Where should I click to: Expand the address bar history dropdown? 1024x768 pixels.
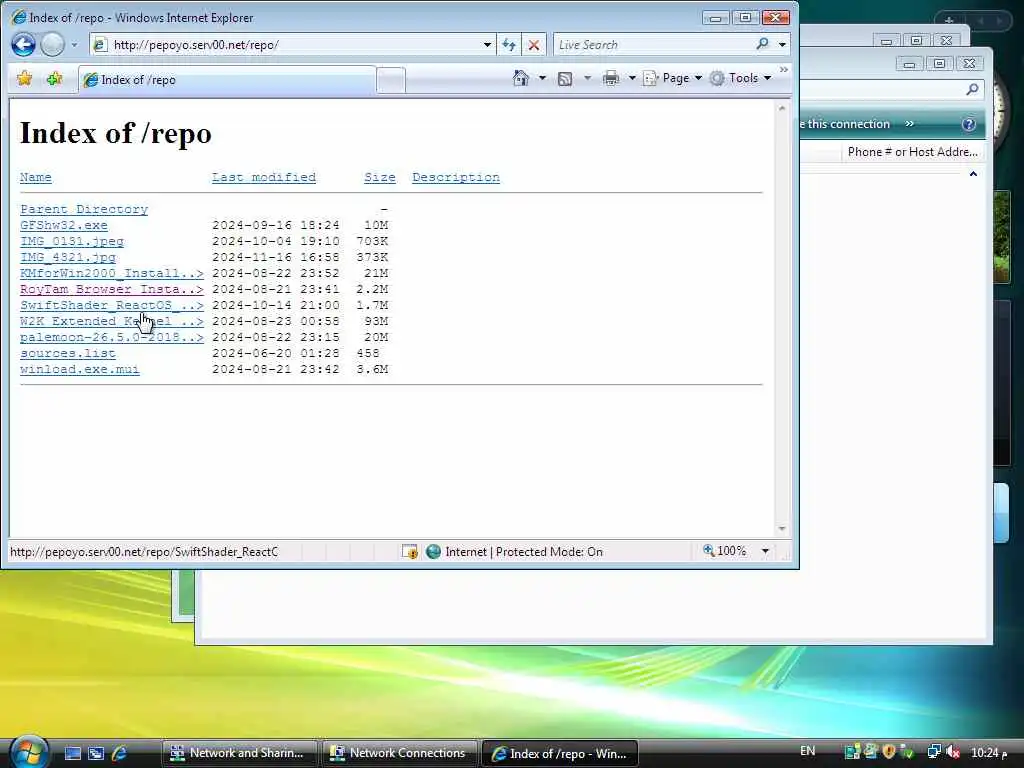click(x=487, y=44)
